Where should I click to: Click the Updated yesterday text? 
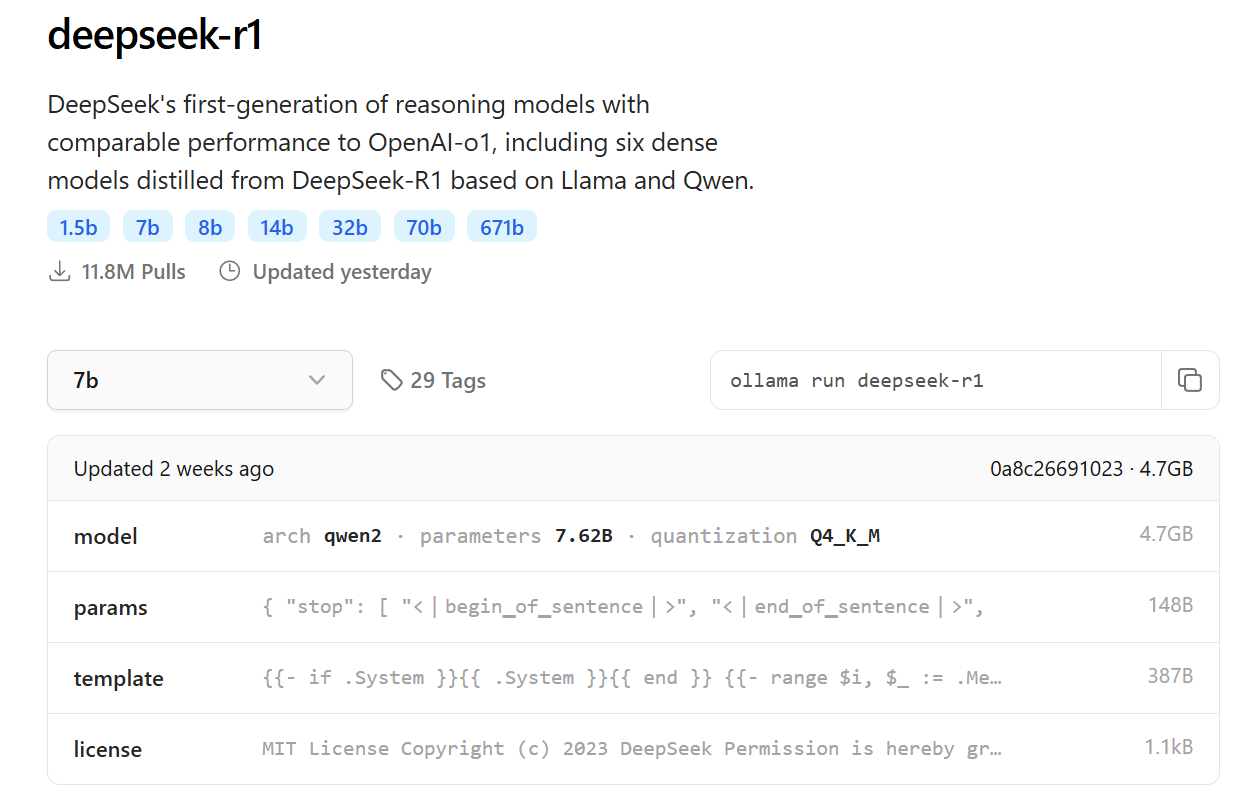point(342,272)
